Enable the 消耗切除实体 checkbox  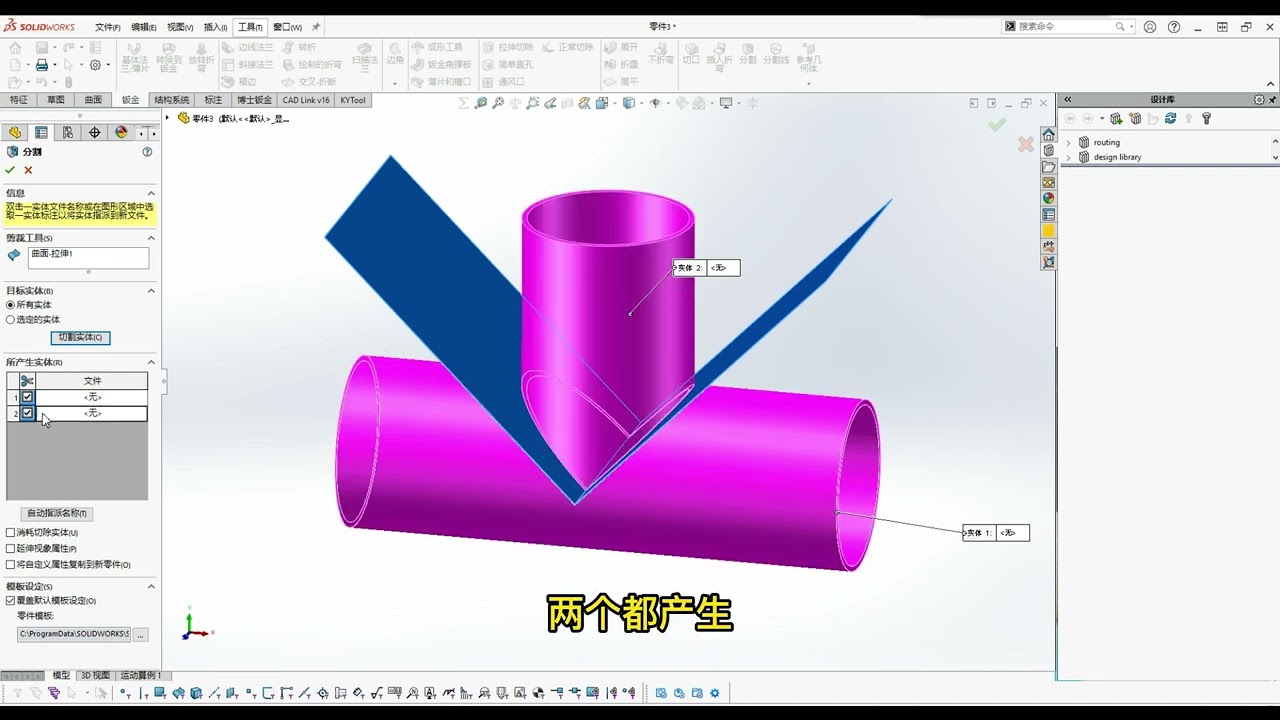11,533
